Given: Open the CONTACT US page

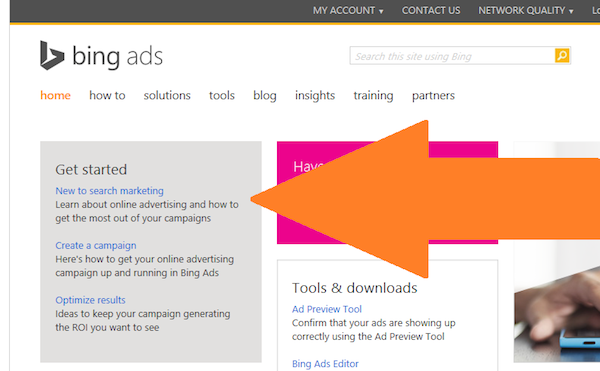Looking at the screenshot, I should pyautogui.click(x=431, y=11).
